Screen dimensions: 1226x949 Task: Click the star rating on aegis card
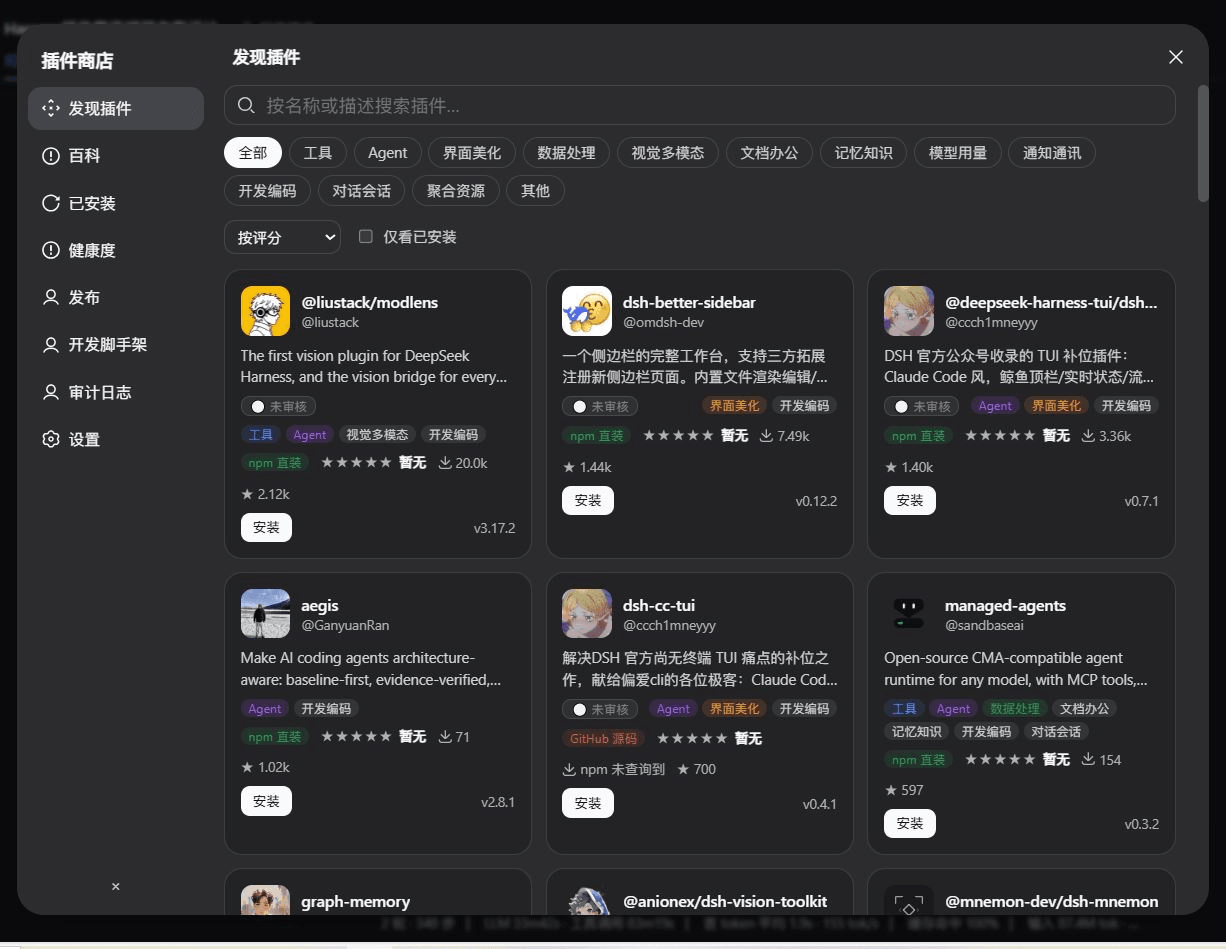pyautogui.click(x=356, y=736)
